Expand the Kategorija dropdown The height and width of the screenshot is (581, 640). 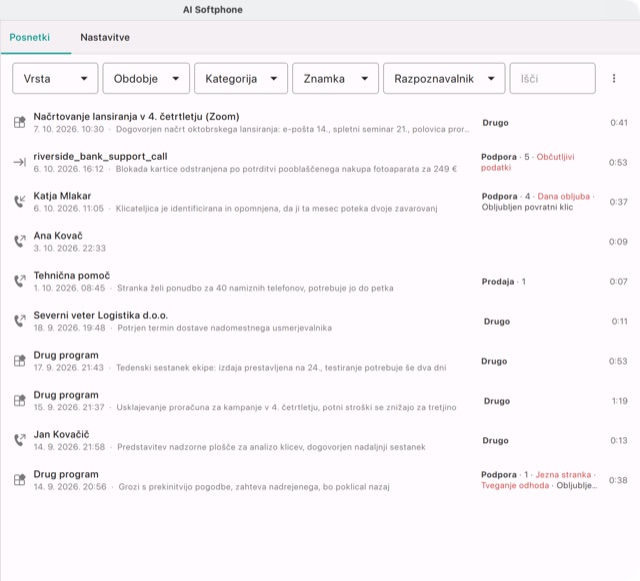(241, 78)
